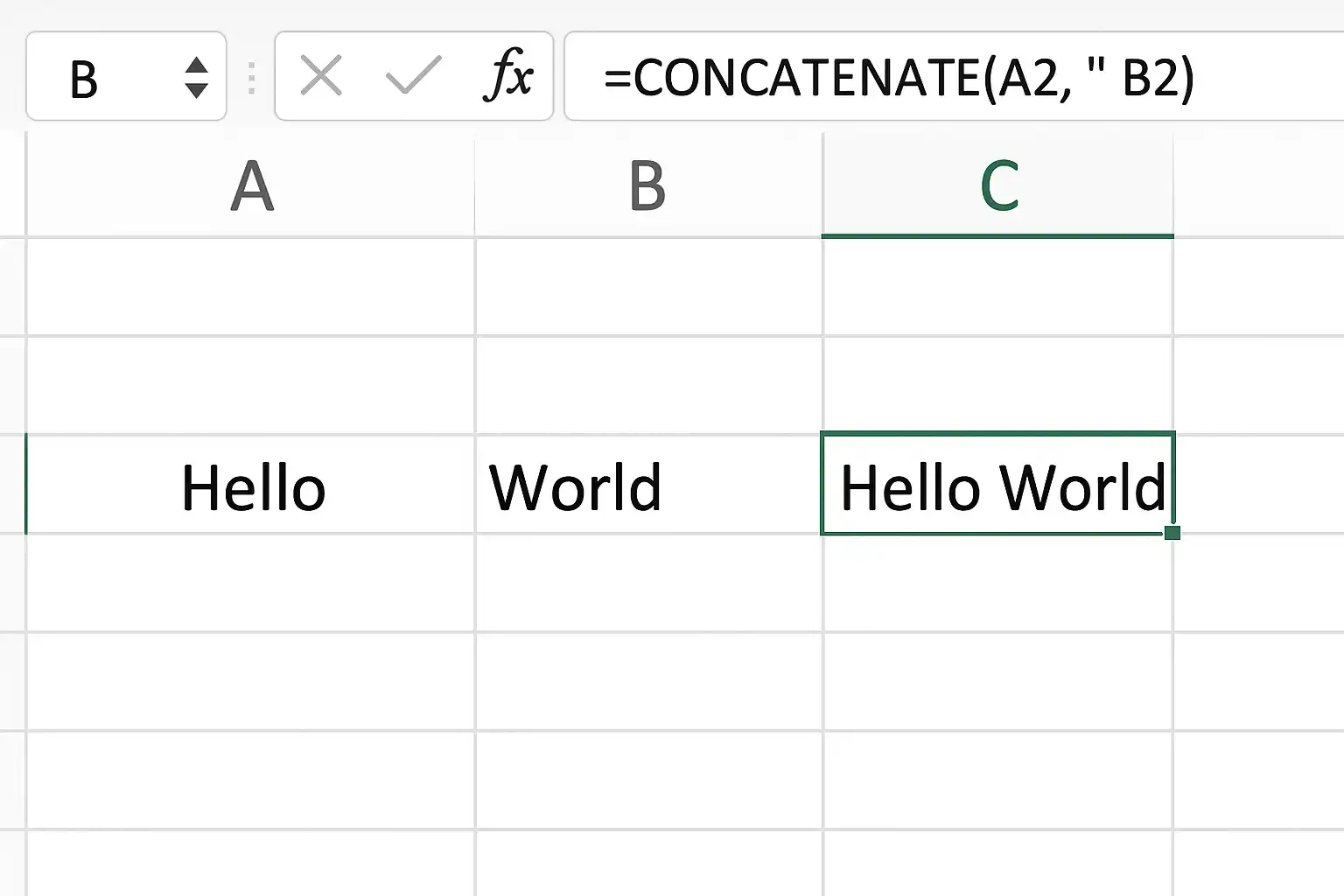Screen dimensions: 1344x896
Task: Select the cell containing Hello
Action: [x=251, y=484]
